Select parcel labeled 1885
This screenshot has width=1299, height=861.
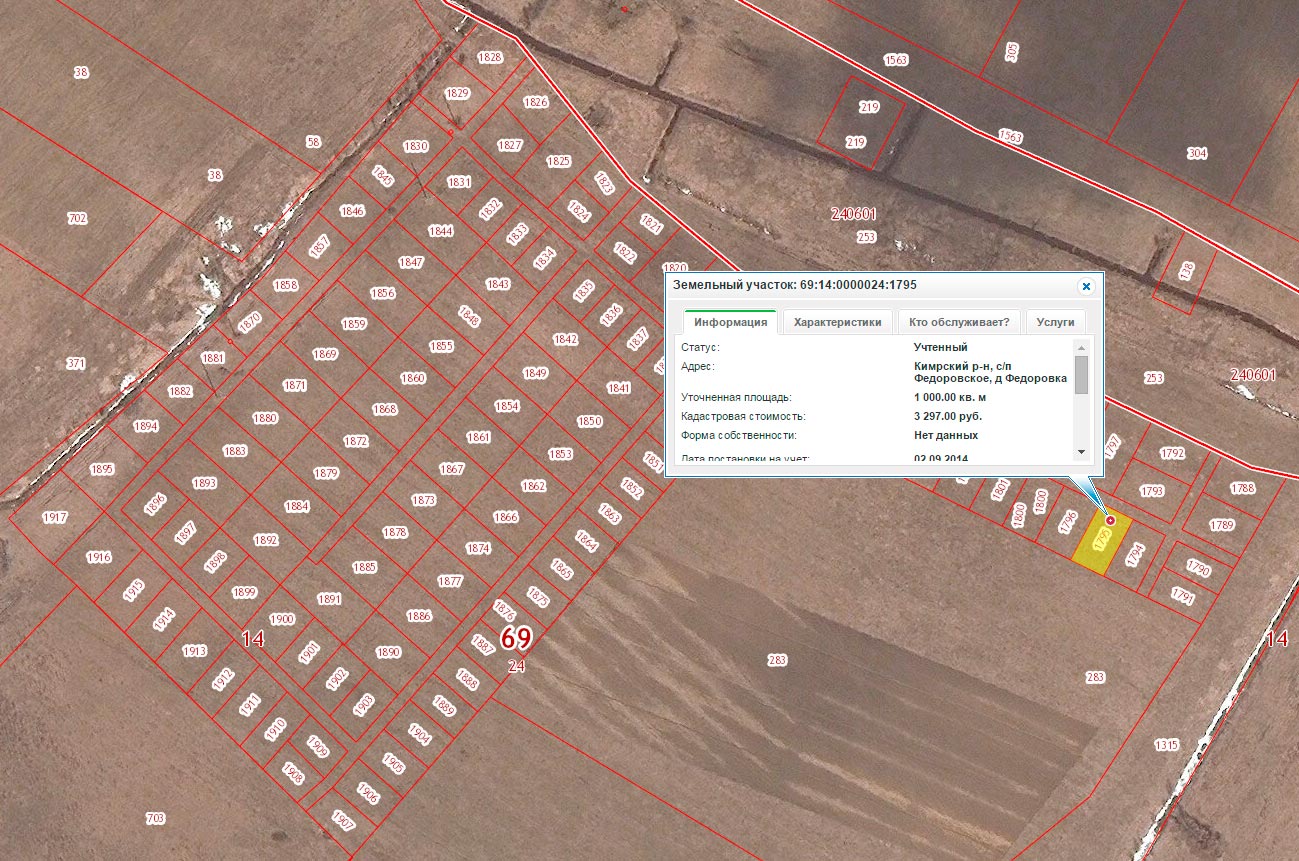click(364, 567)
